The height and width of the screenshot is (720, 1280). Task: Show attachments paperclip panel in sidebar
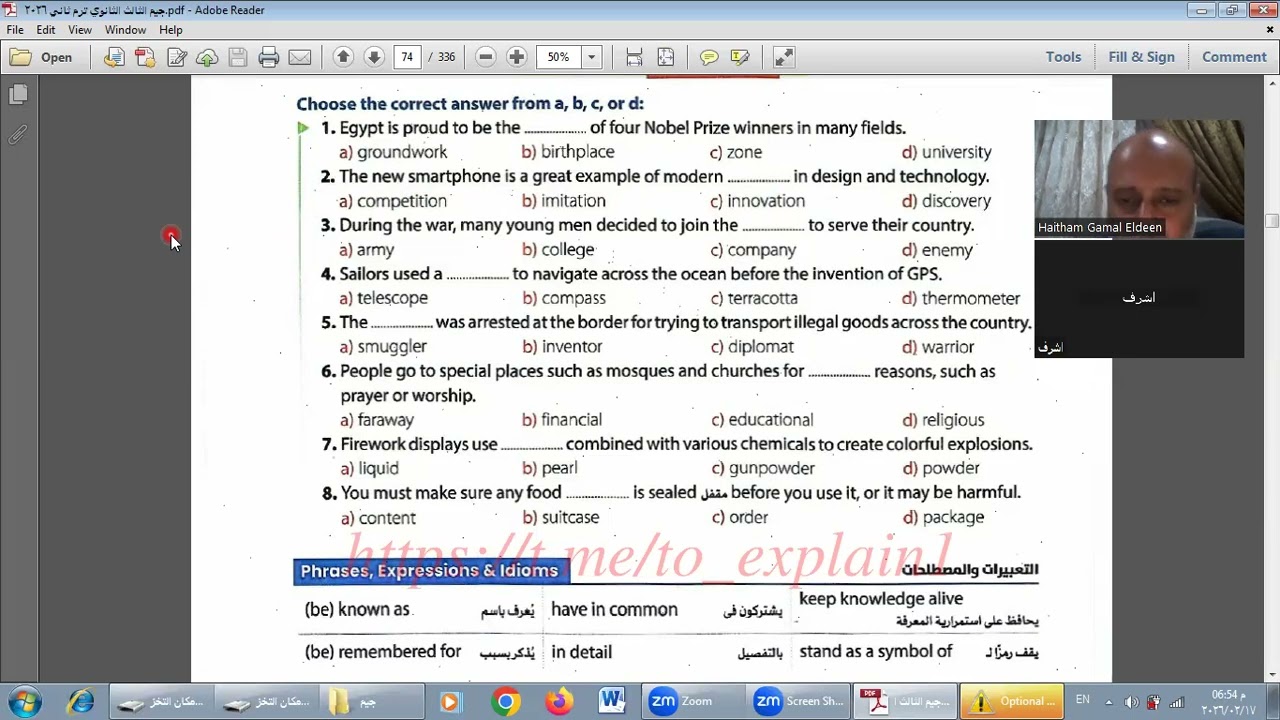coord(18,134)
